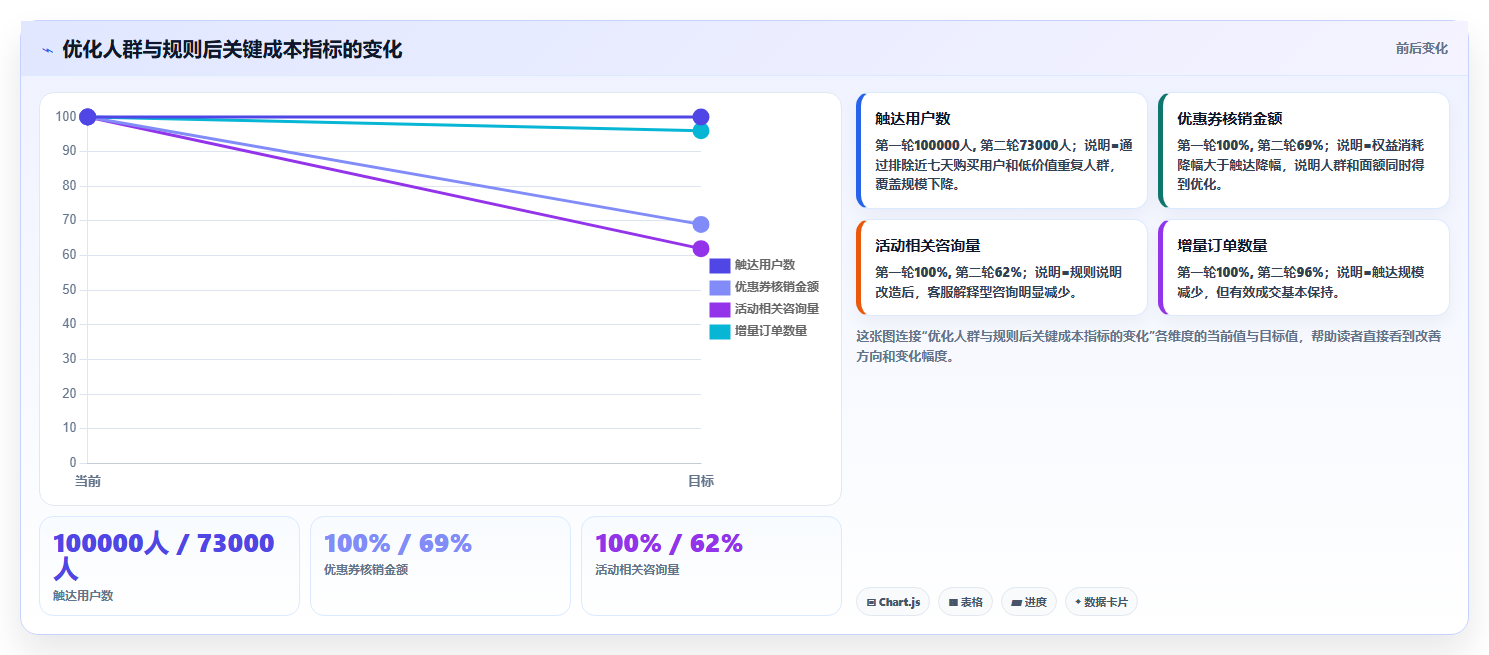
Task: Click the y-axis value 100
Action: tap(66, 117)
